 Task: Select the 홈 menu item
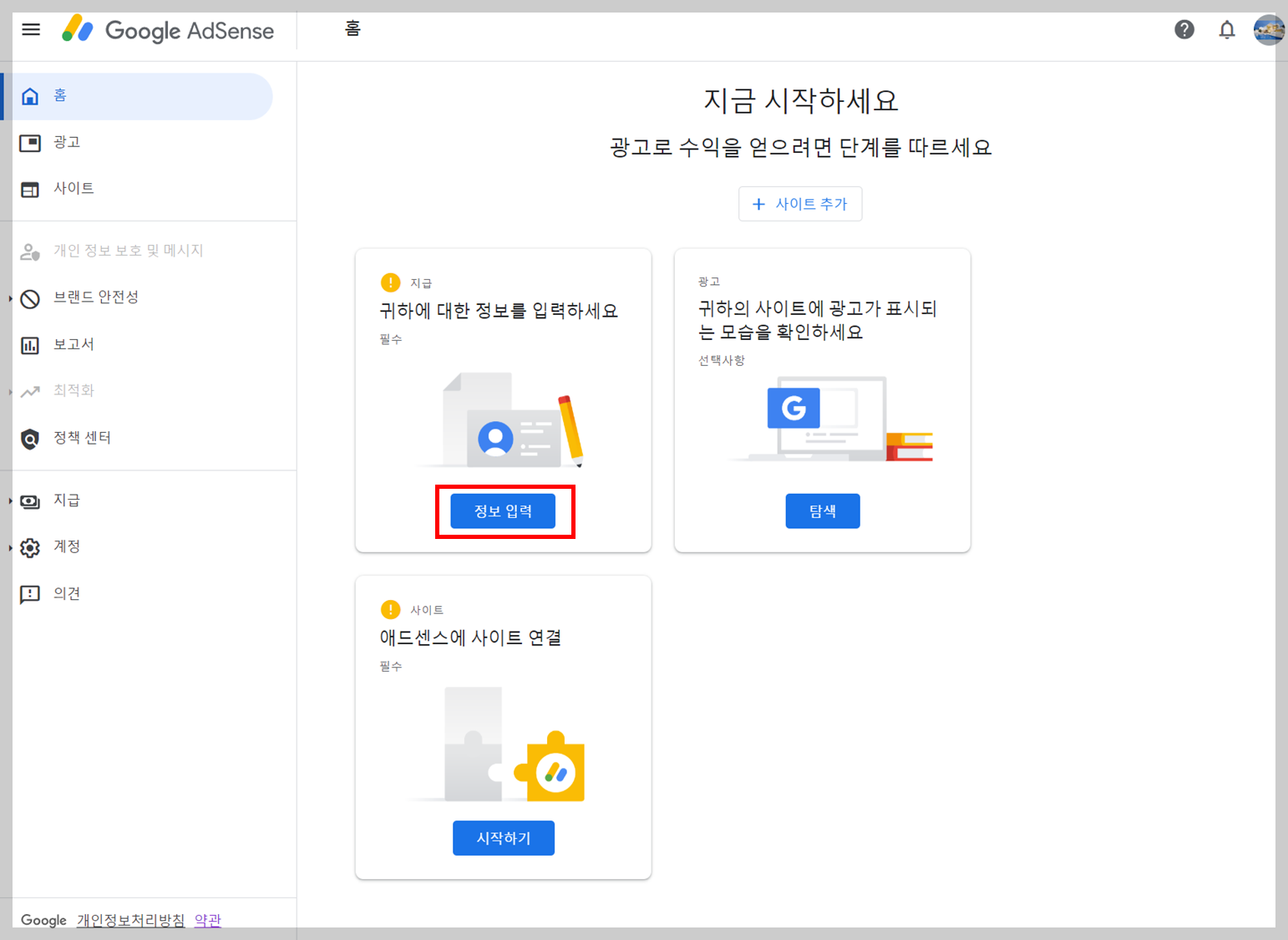point(138,96)
